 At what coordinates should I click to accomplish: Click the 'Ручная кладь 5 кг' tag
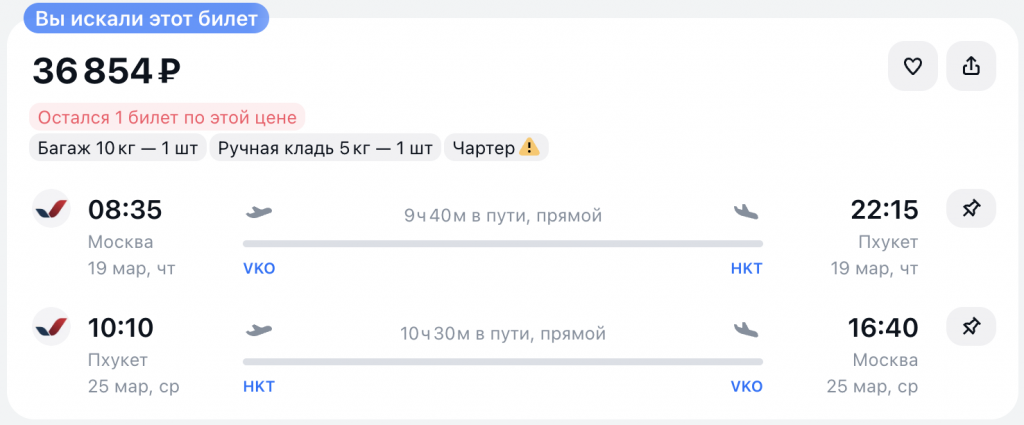pos(325,148)
